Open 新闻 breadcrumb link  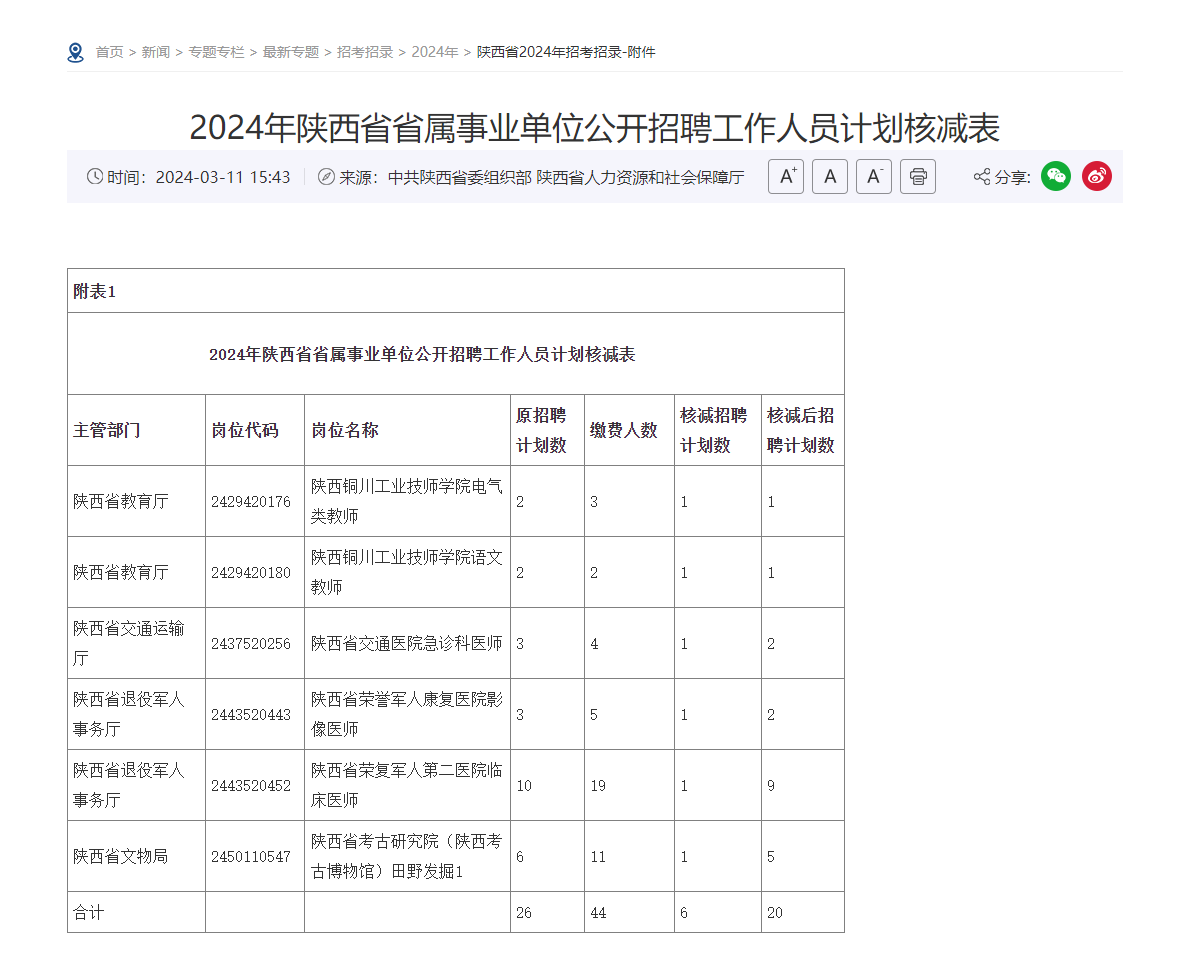point(155,52)
